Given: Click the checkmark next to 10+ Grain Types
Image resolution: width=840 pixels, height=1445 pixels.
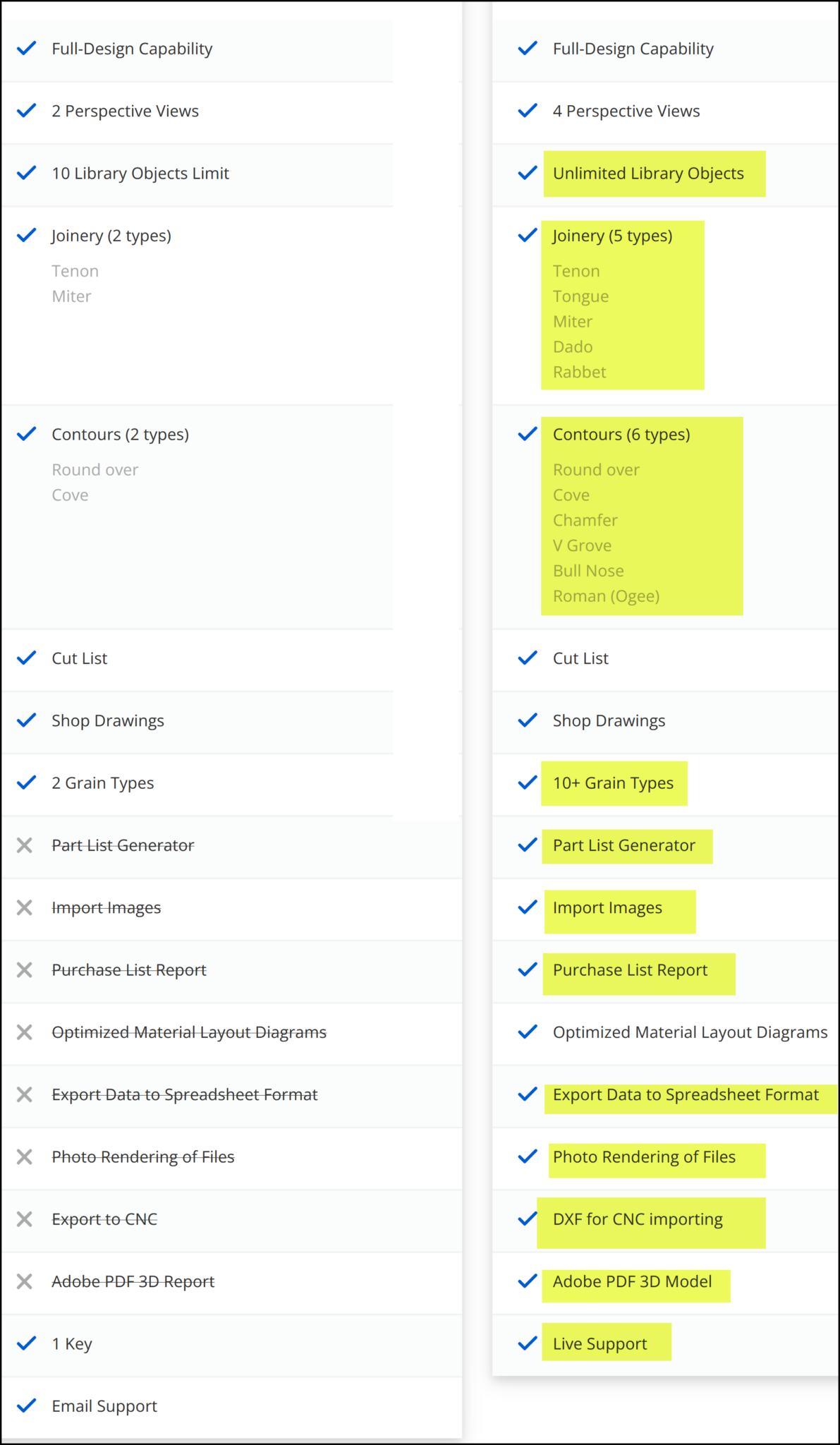Looking at the screenshot, I should [528, 782].
